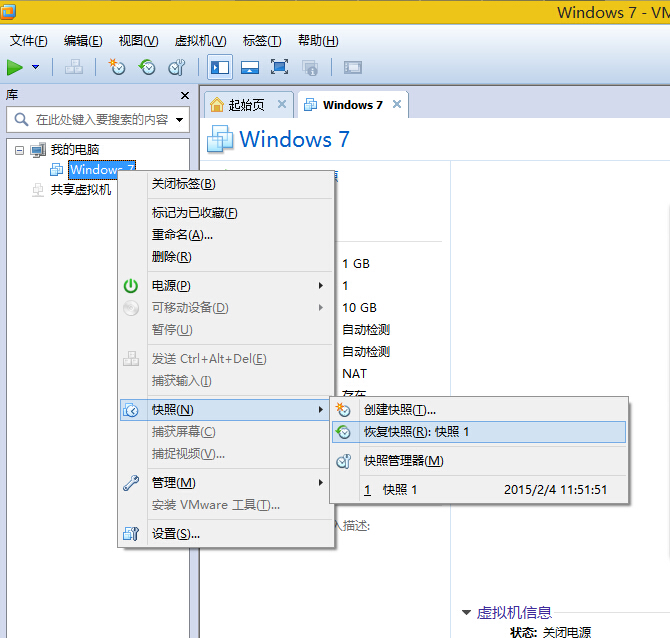Switch to the 起始页 tab

coord(247,105)
